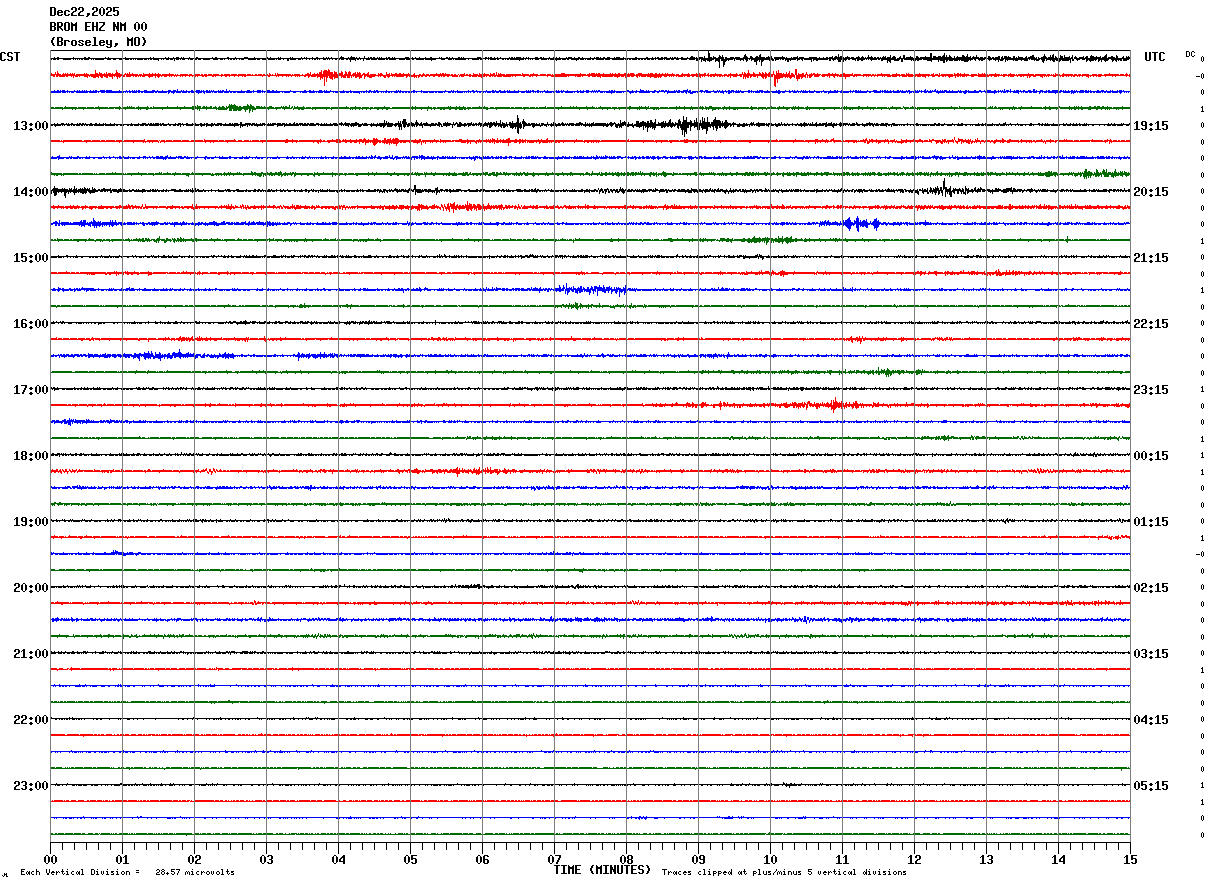
Task: Click the 02:15 UTC time label
Action: coord(1151,588)
